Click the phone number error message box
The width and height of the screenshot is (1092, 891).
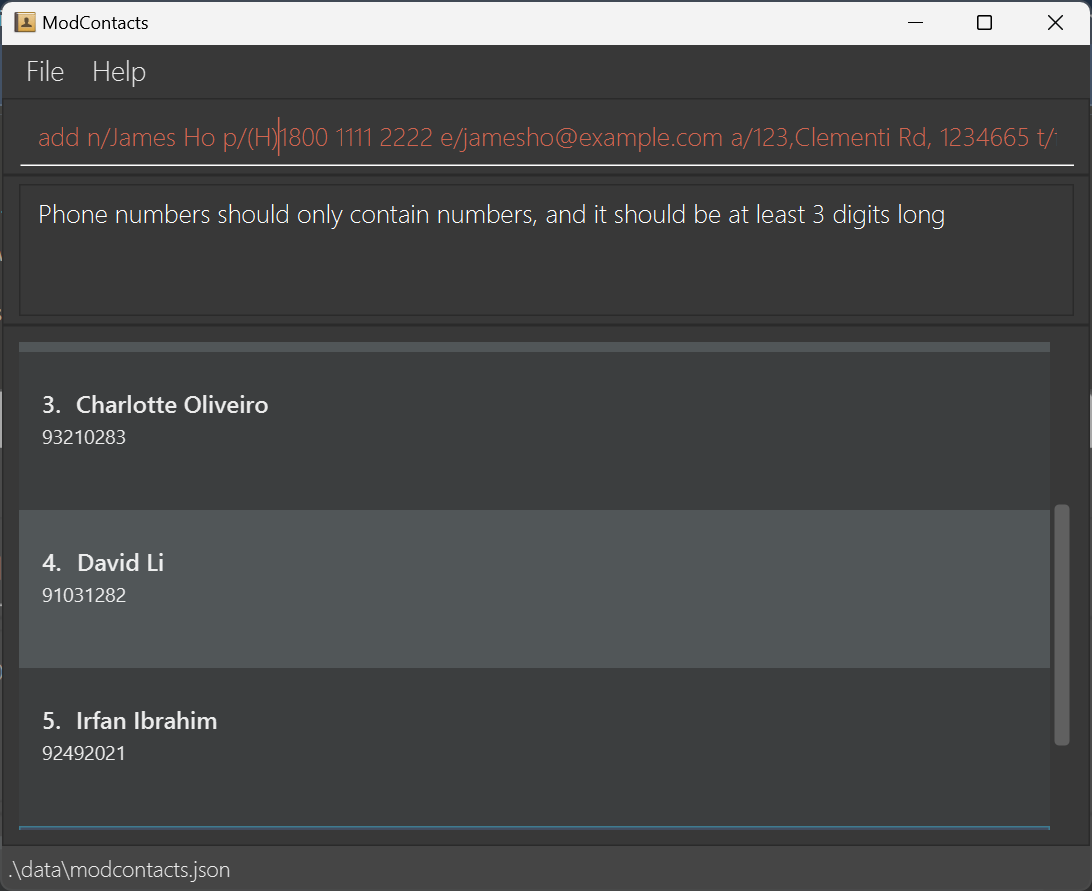click(x=546, y=250)
